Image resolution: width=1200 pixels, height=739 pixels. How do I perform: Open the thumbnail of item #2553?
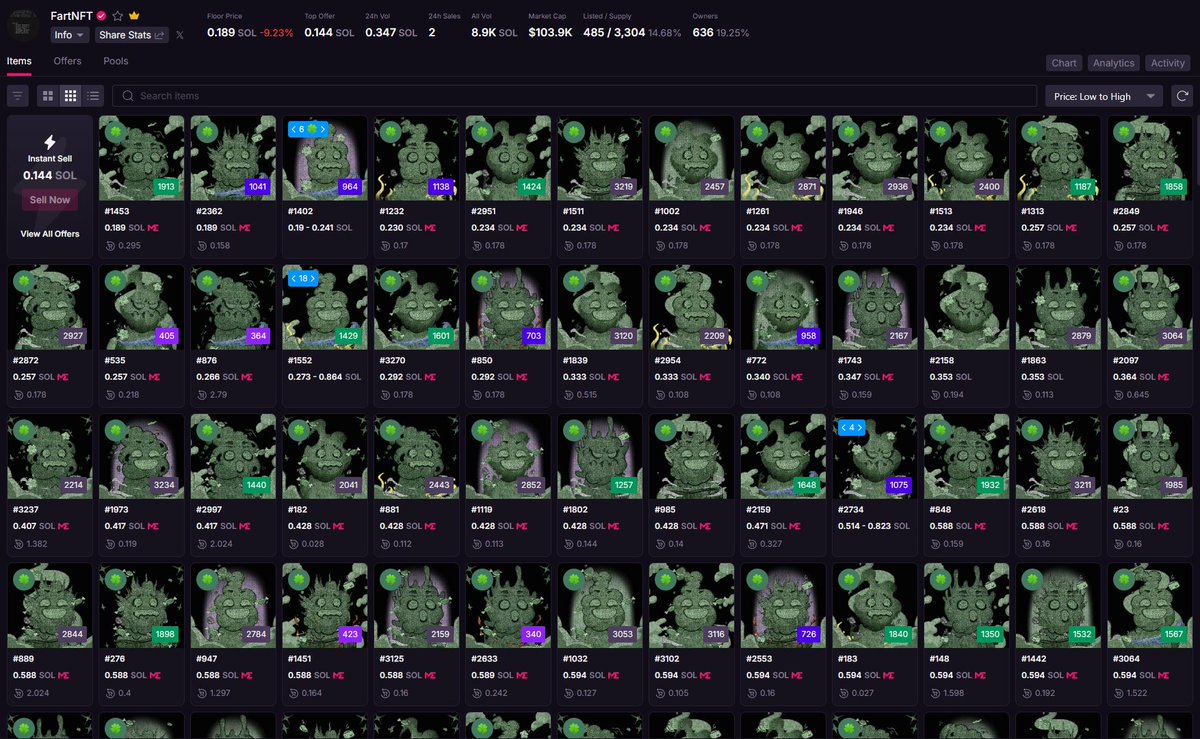[x=784, y=605]
